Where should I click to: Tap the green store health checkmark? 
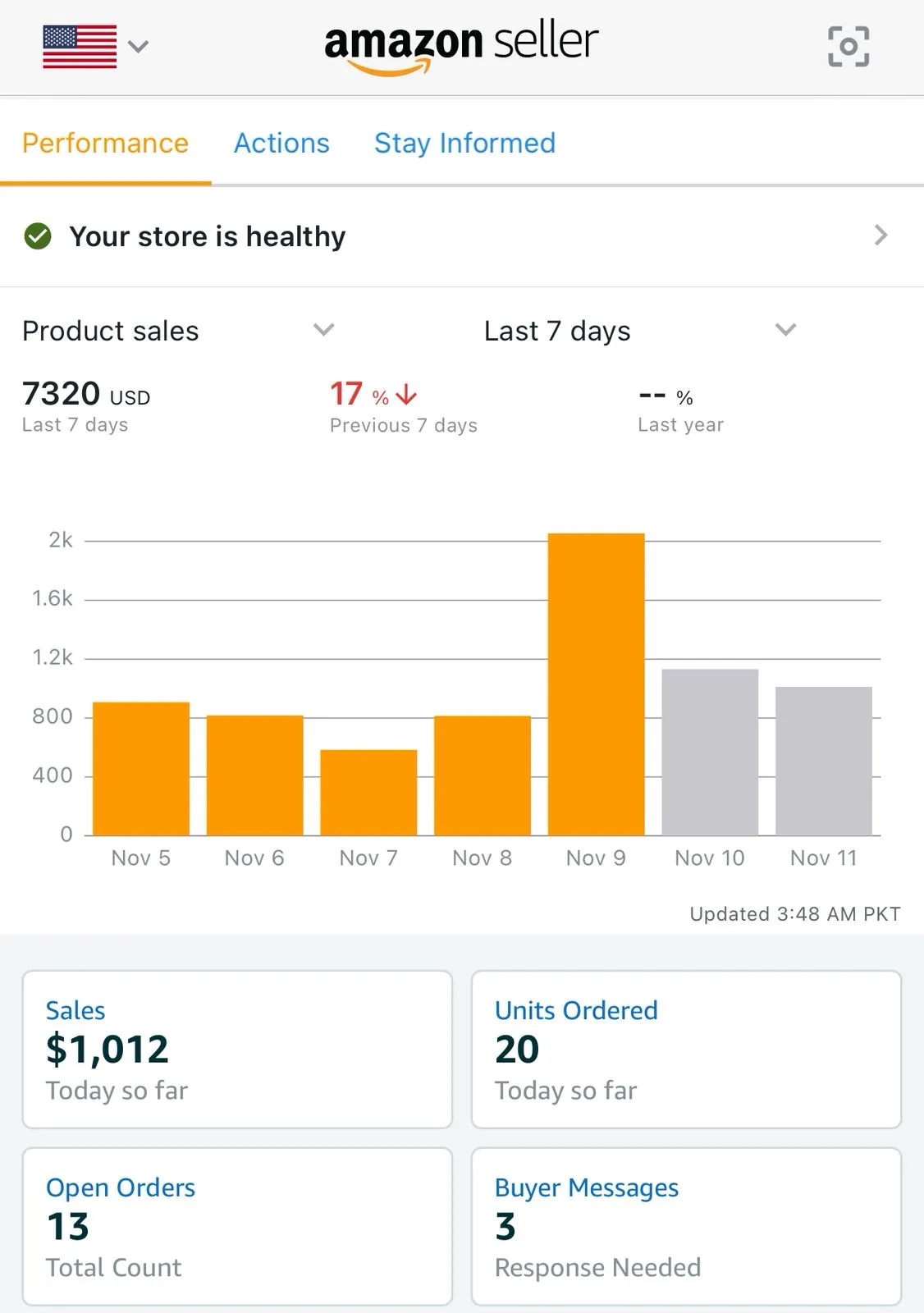(x=38, y=236)
